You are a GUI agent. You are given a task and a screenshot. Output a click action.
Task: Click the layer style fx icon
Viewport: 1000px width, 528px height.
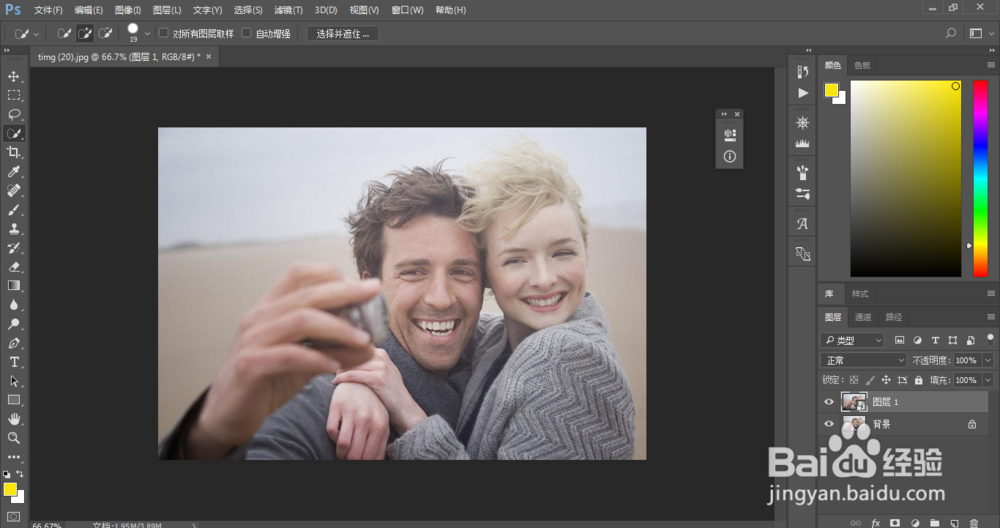pos(876,523)
